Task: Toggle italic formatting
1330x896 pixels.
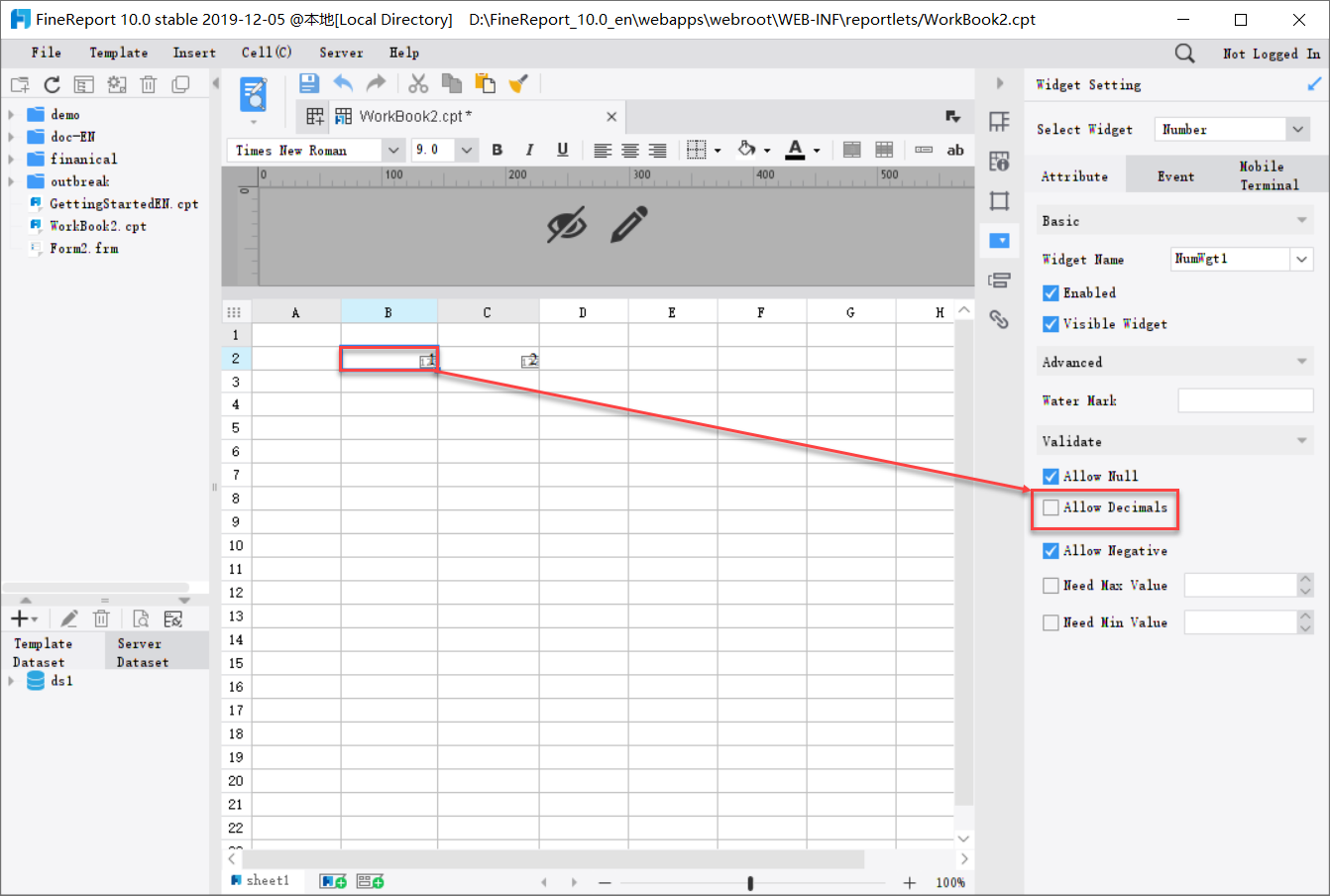Action: pyautogui.click(x=530, y=150)
